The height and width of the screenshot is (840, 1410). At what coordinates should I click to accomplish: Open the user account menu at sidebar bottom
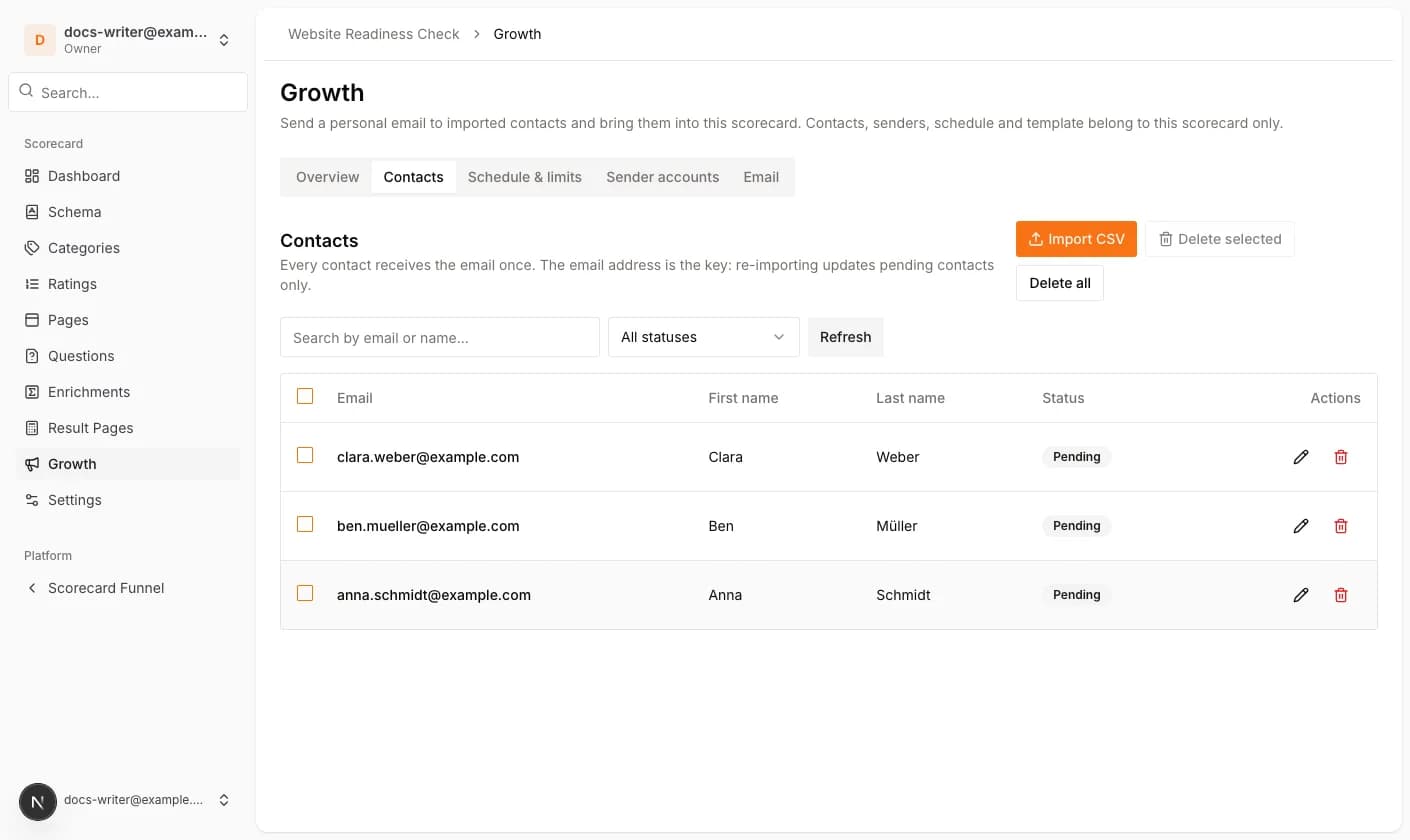128,800
